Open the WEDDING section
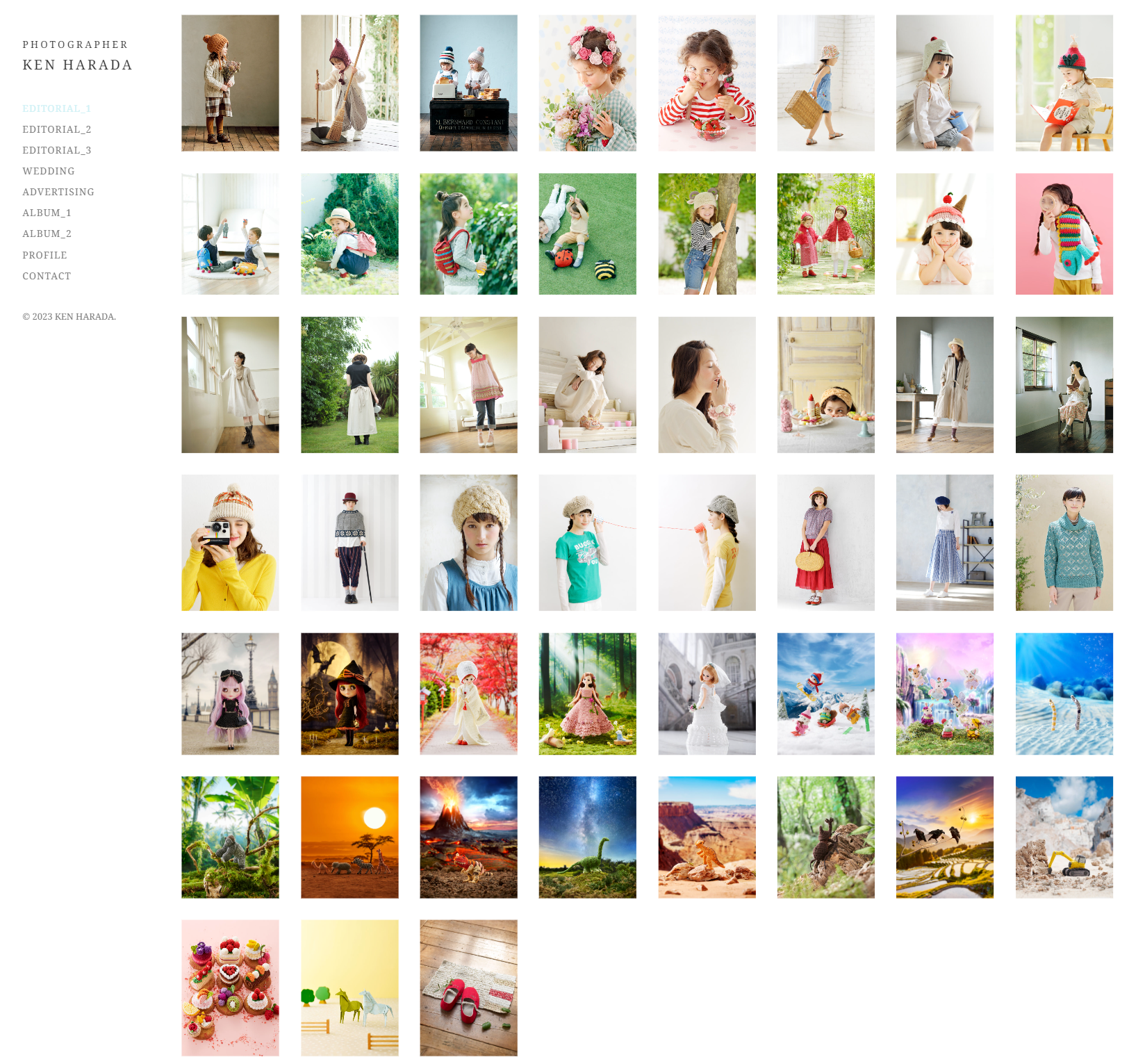The width and height of the screenshot is (1145, 1064). tap(48, 171)
